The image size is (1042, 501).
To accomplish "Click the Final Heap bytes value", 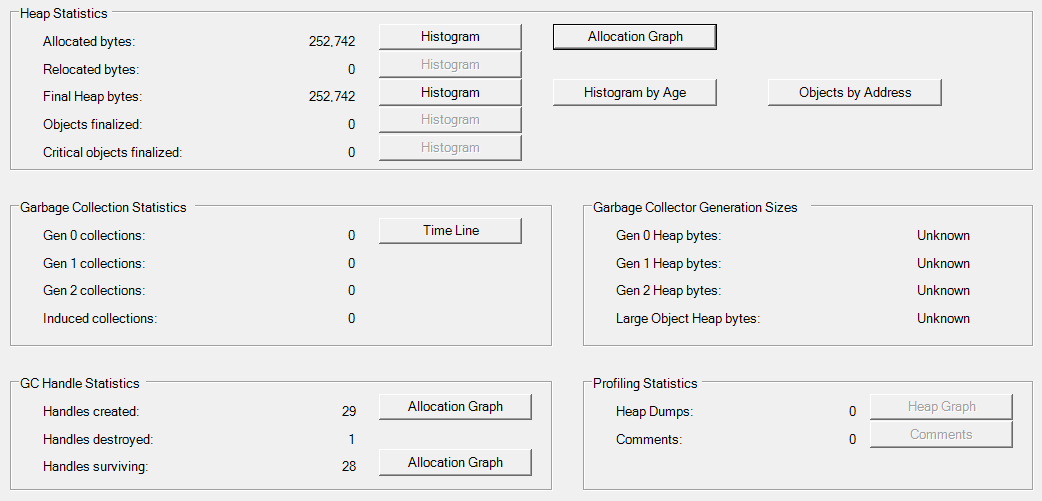I will pos(332,96).
